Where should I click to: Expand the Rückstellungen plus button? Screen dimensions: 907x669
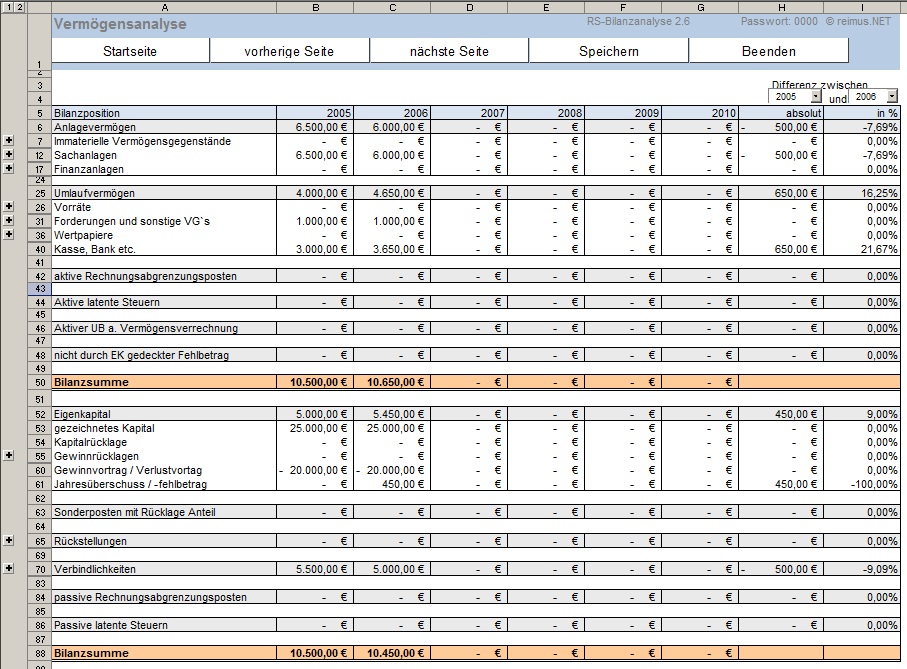[9, 540]
